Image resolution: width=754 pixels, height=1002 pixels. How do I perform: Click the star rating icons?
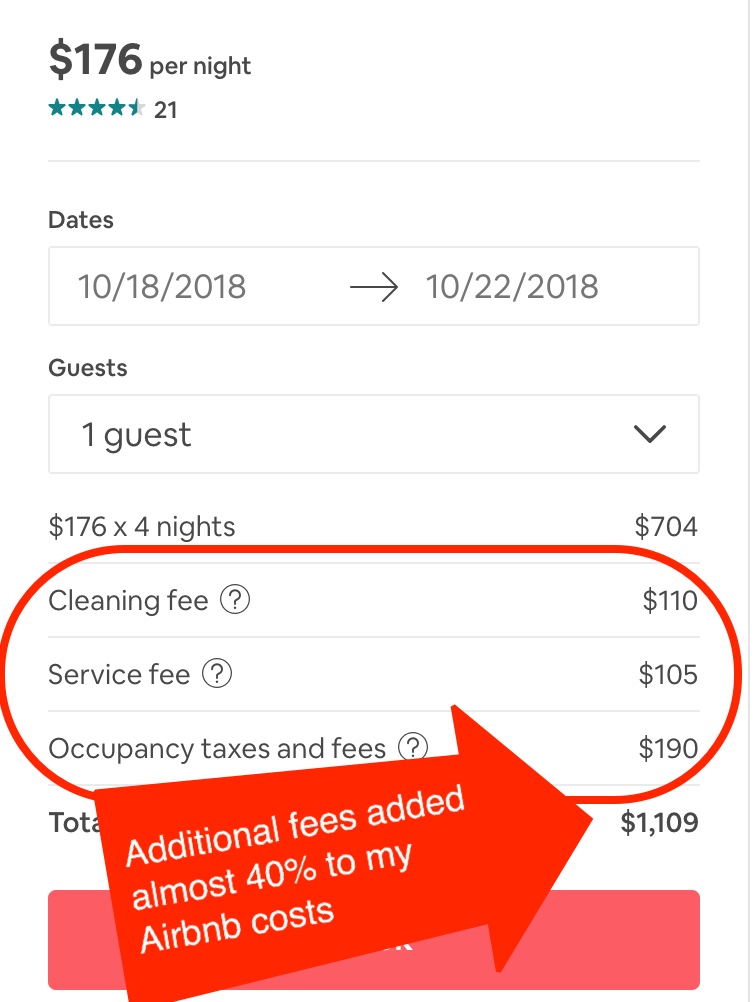coord(96,108)
